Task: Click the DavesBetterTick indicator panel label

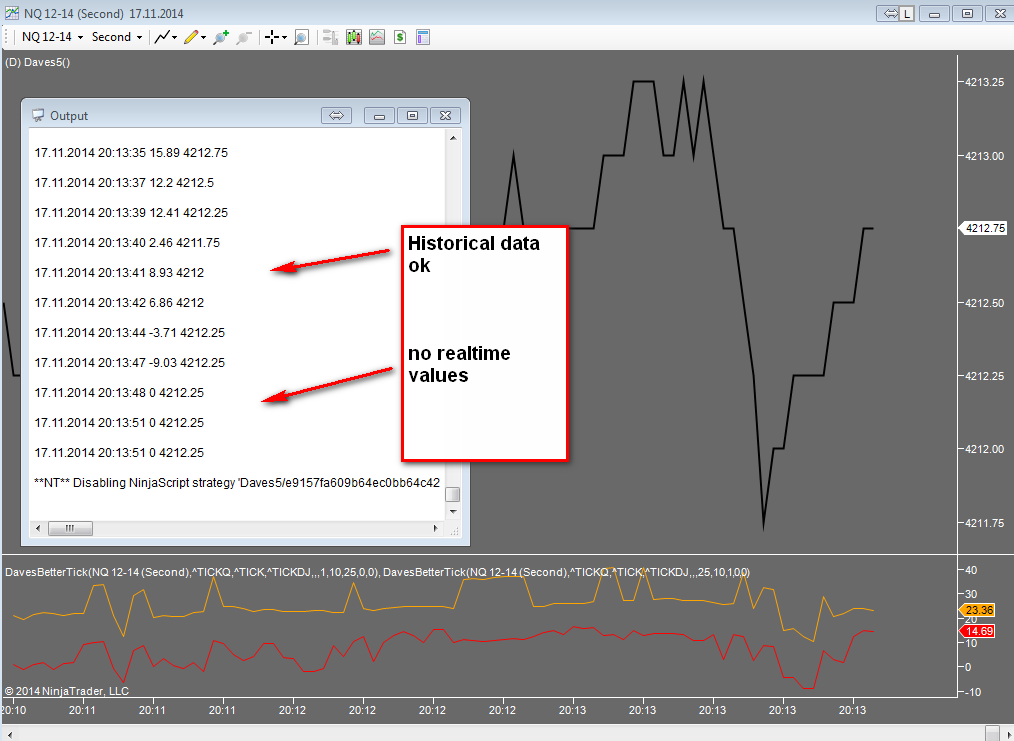Action: coord(378,572)
